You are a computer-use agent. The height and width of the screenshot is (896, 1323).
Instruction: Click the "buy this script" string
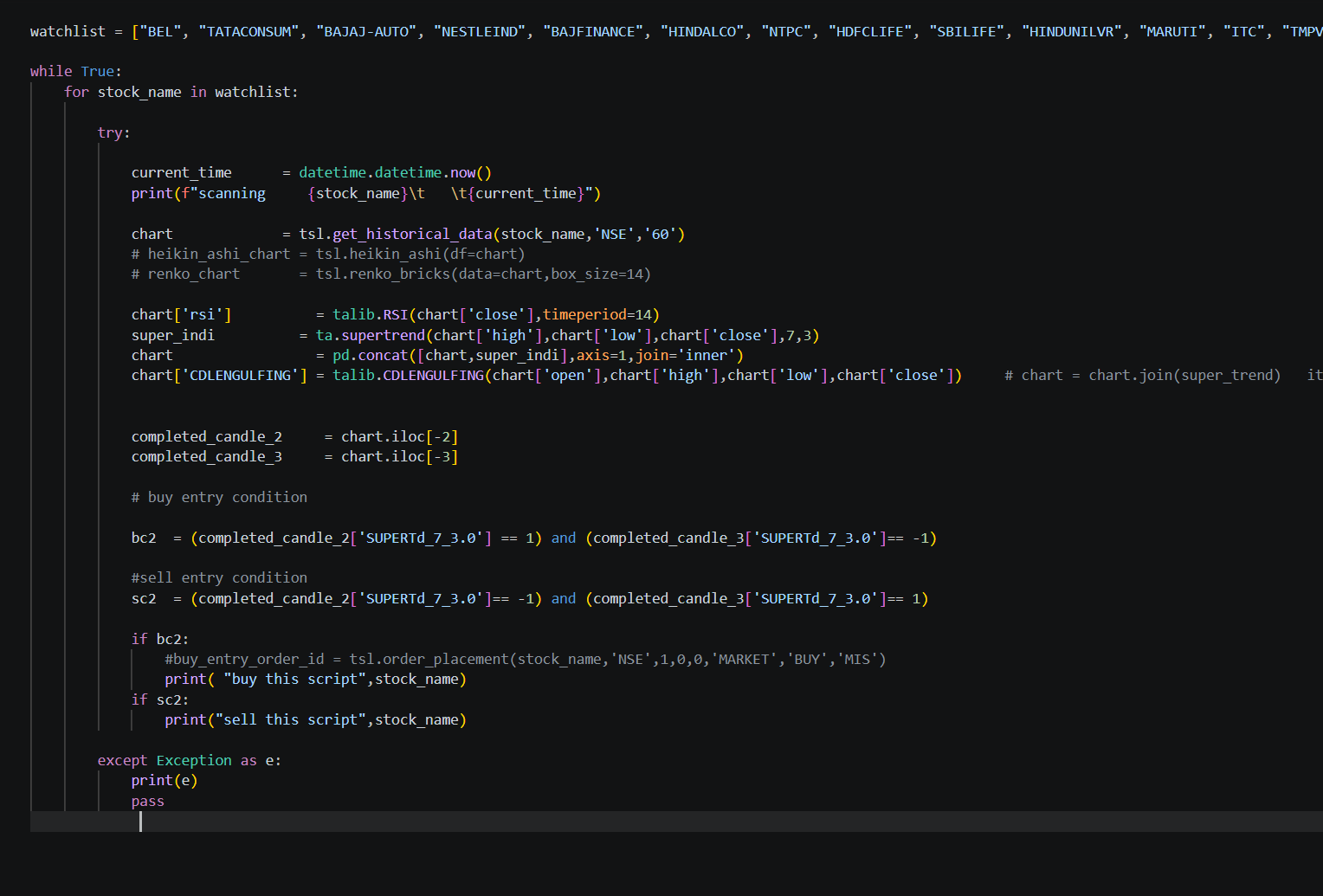tap(294, 680)
